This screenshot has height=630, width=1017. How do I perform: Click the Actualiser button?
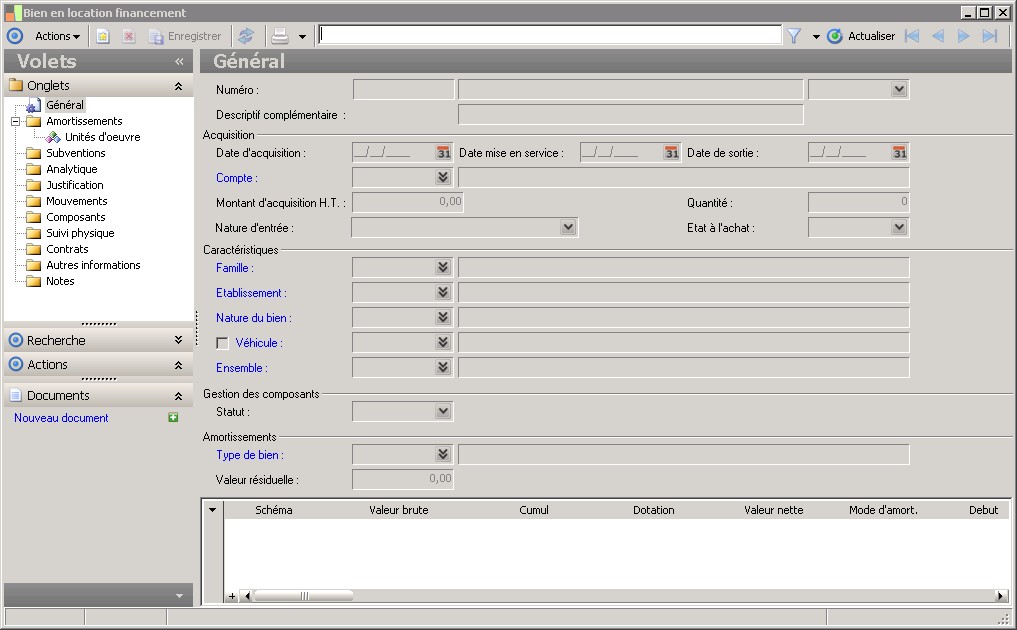click(861, 36)
